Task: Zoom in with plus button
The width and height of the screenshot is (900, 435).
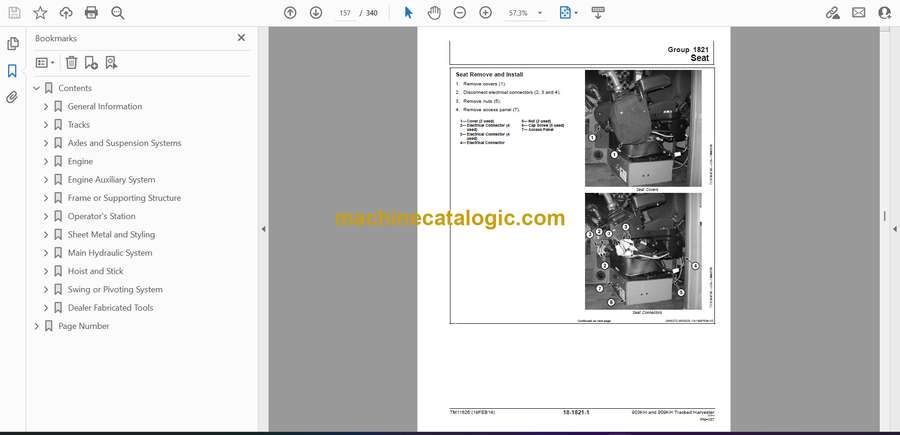Action: point(486,13)
